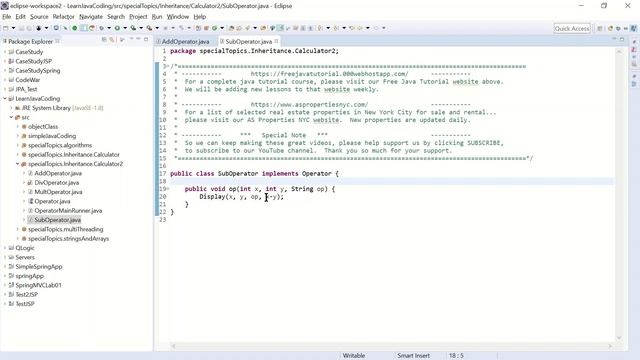This screenshot has width=640, height=360.
Task: Click the New Java Class green icon
Action: pyautogui.click(x=214, y=28)
